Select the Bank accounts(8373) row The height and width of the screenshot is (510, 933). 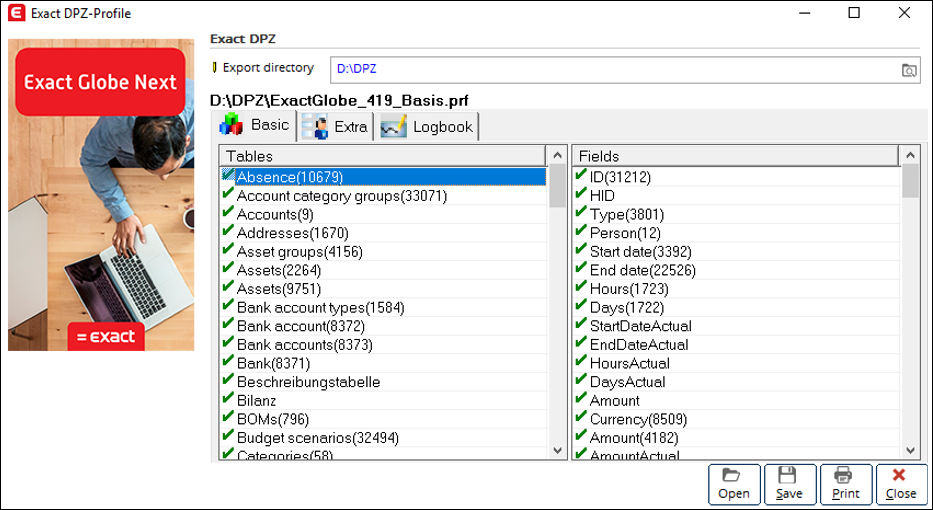383,345
